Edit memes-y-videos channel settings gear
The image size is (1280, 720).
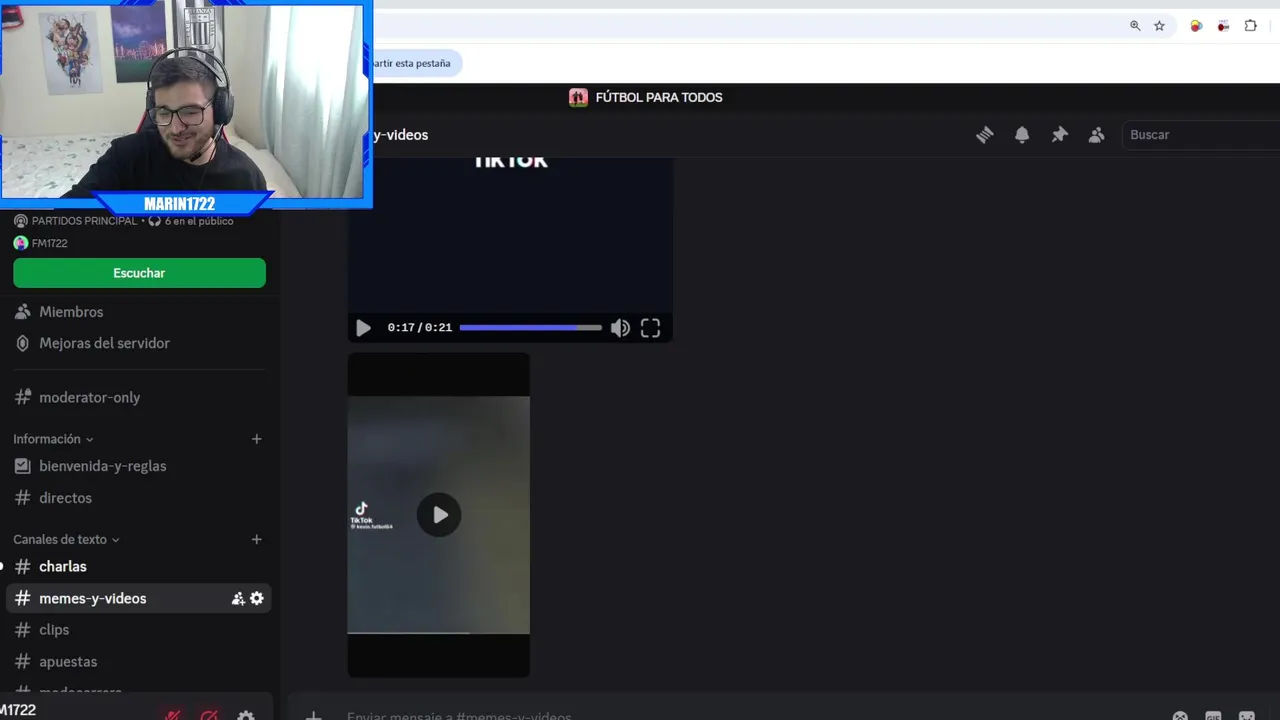pyautogui.click(x=257, y=598)
